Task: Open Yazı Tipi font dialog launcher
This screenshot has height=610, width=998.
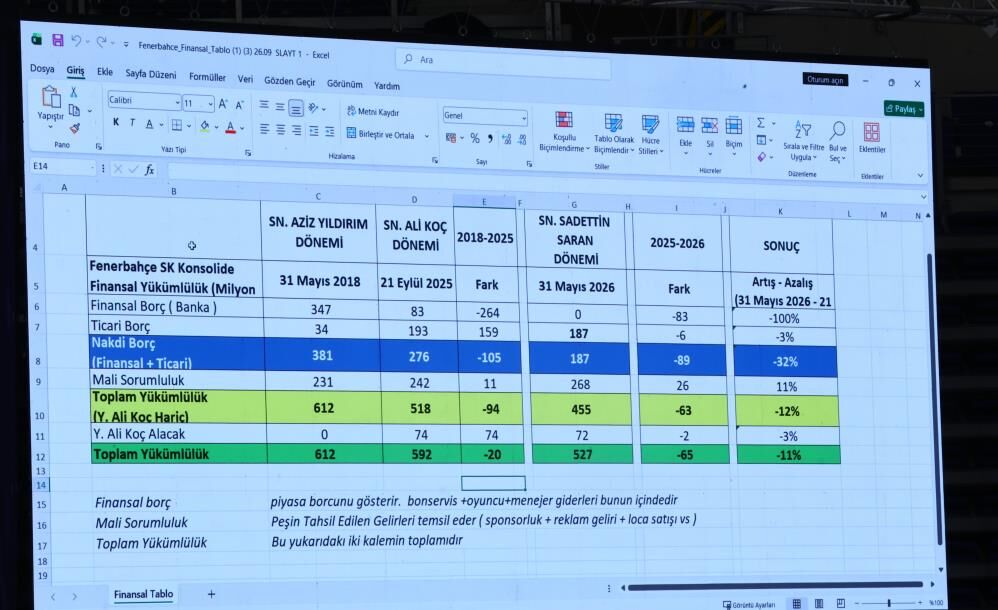Action: point(248,153)
